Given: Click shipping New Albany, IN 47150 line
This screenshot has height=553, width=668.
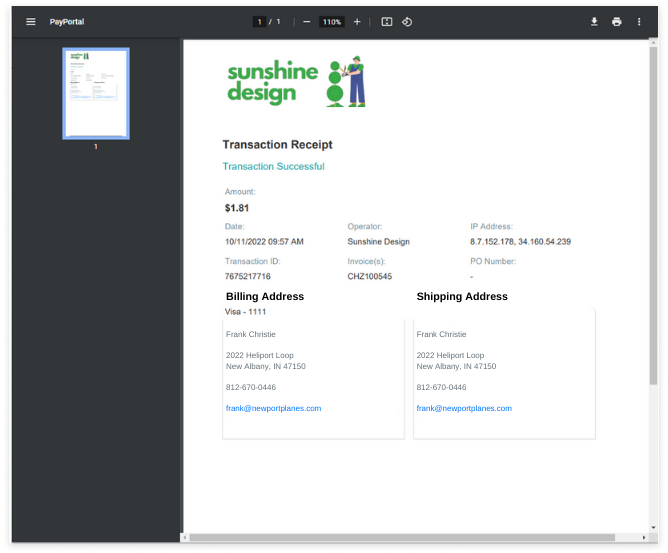Looking at the screenshot, I should click(456, 366).
